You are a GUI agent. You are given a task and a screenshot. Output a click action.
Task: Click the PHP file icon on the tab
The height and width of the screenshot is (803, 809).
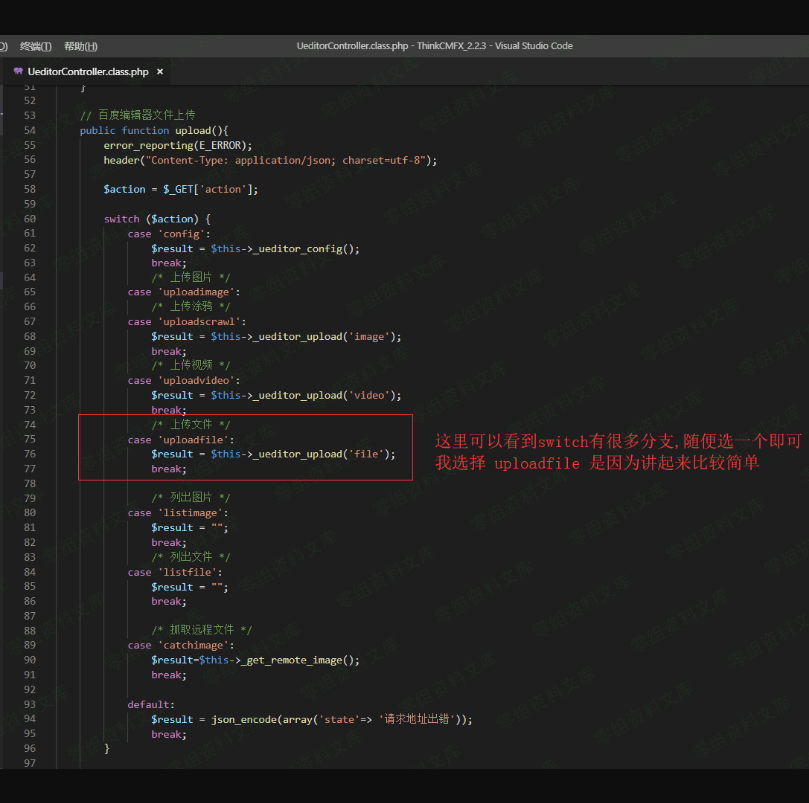(x=18, y=72)
